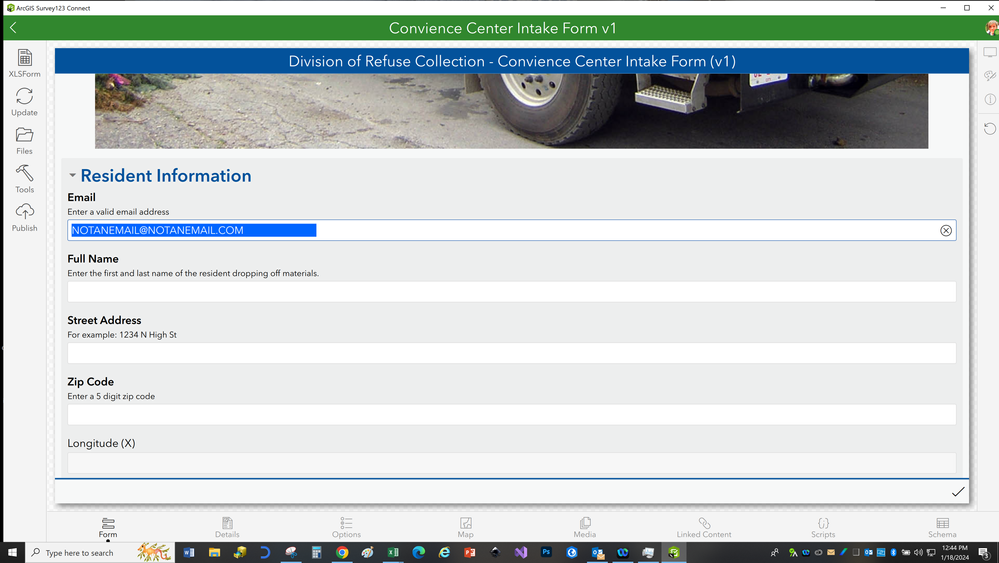This screenshot has width=999, height=563.
Task: Switch to the Media tab
Action: click(585, 528)
